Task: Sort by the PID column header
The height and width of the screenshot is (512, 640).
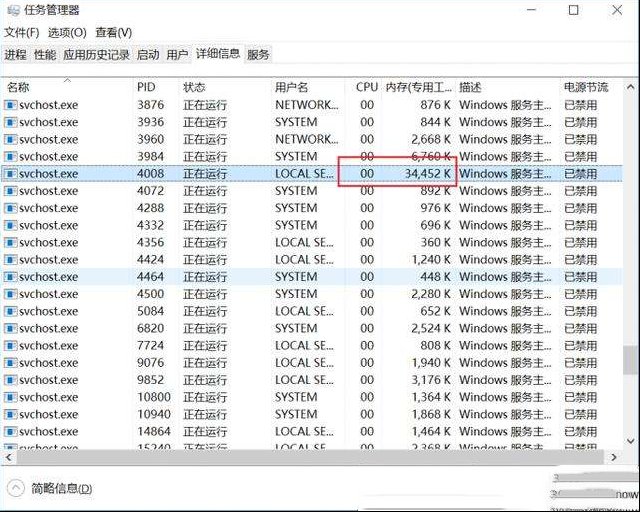Action: coord(156,87)
